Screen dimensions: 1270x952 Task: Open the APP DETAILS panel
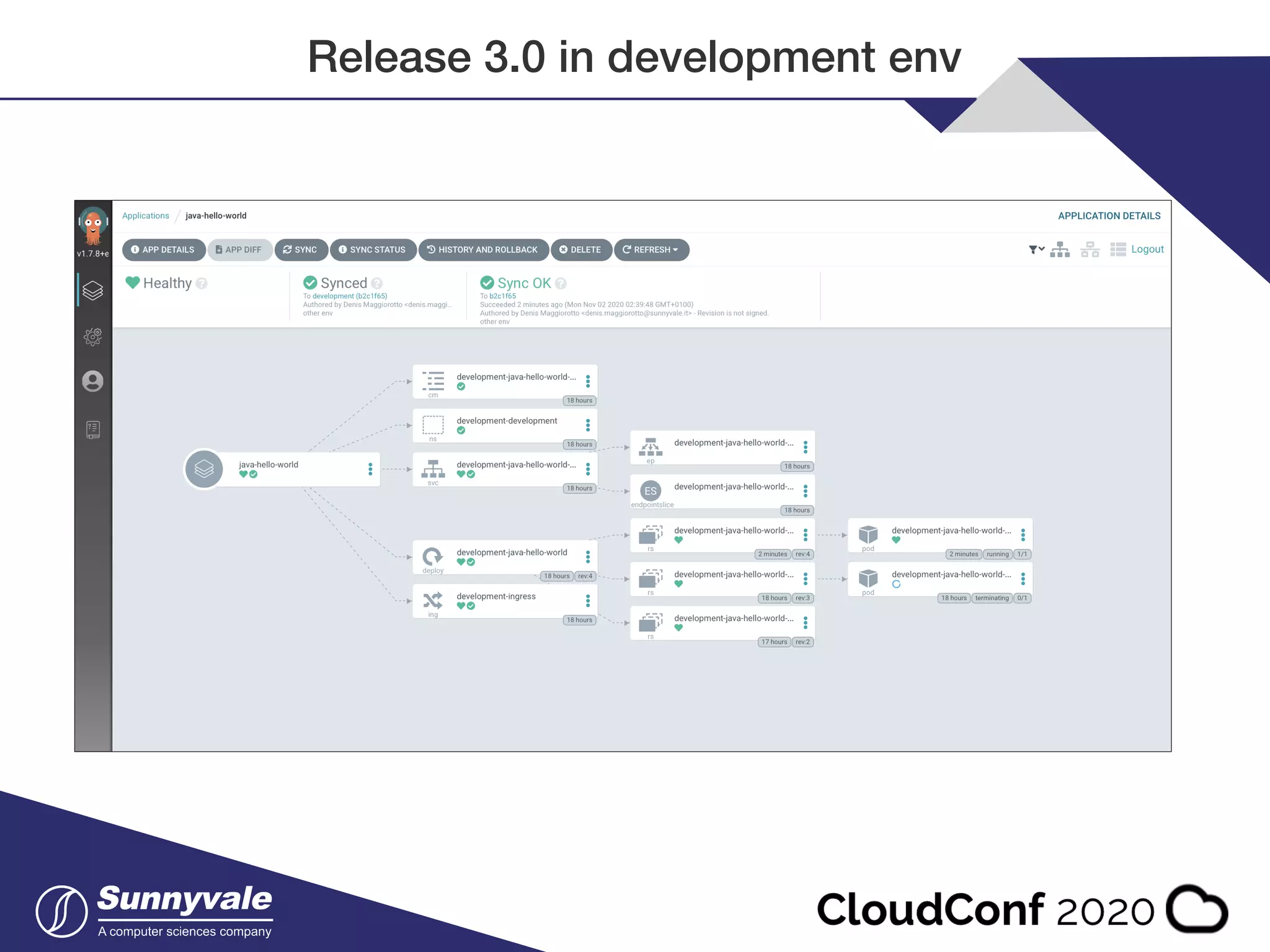coord(163,250)
